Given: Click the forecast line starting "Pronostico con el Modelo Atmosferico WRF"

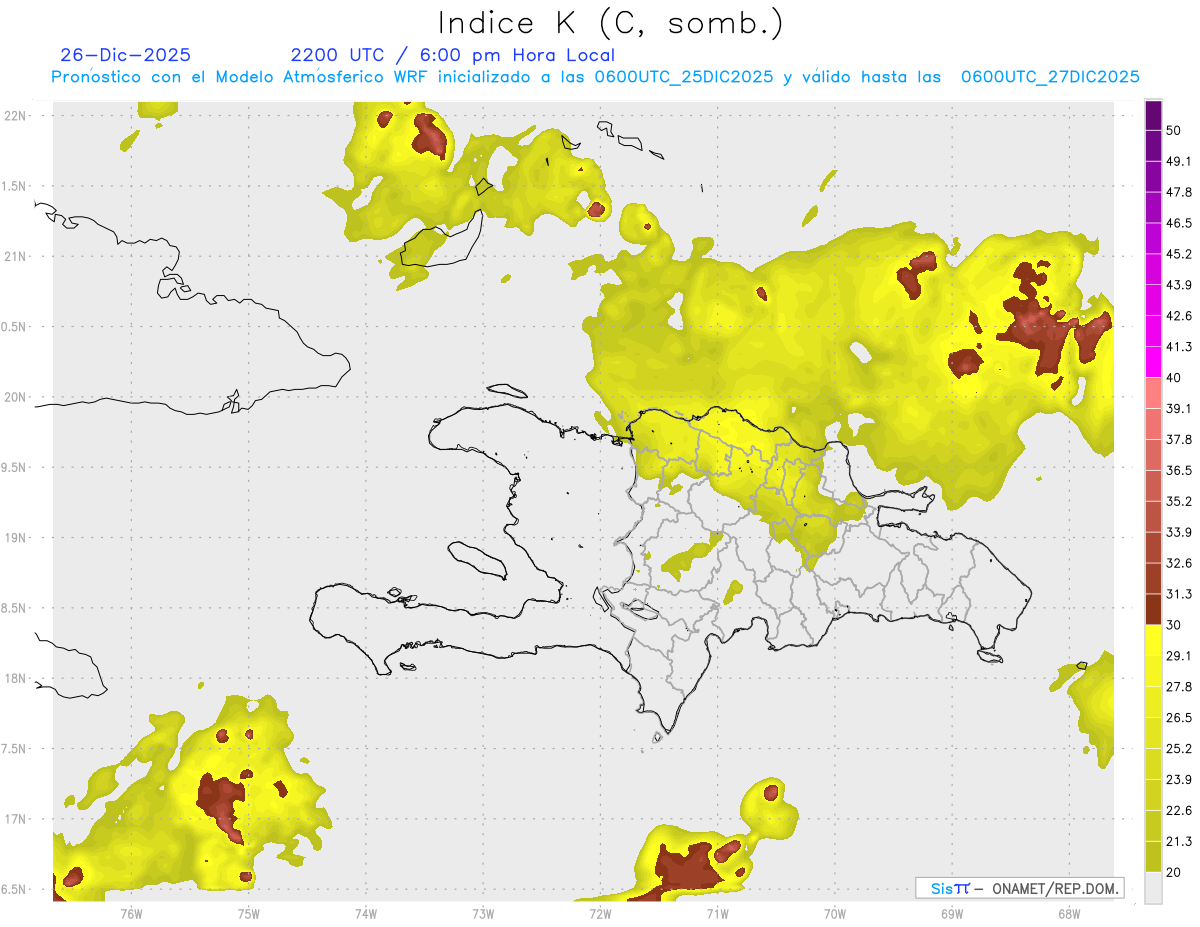Looking at the screenshot, I should [596, 77].
